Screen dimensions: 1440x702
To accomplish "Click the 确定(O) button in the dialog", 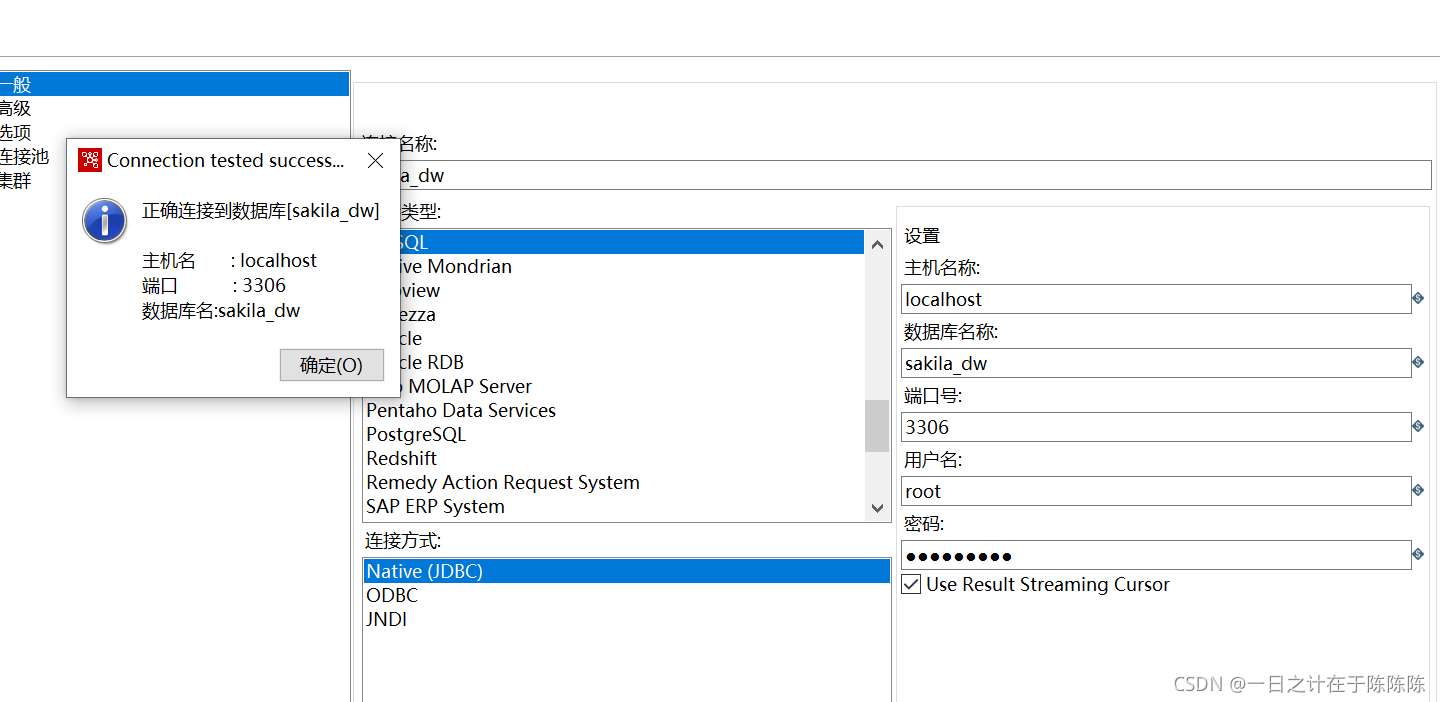I will point(332,365).
